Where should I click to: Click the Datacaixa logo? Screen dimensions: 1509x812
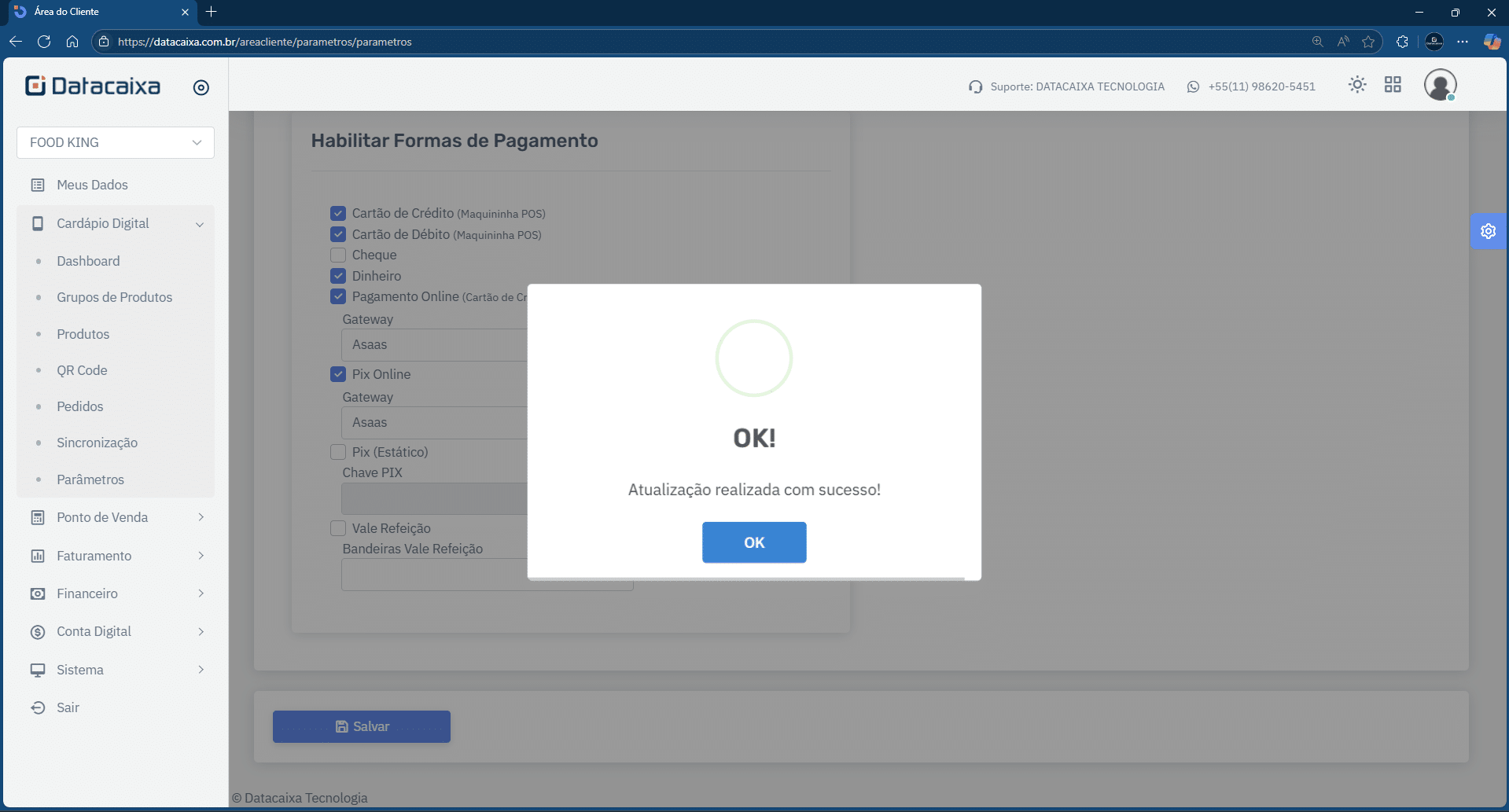coord(93,86)
